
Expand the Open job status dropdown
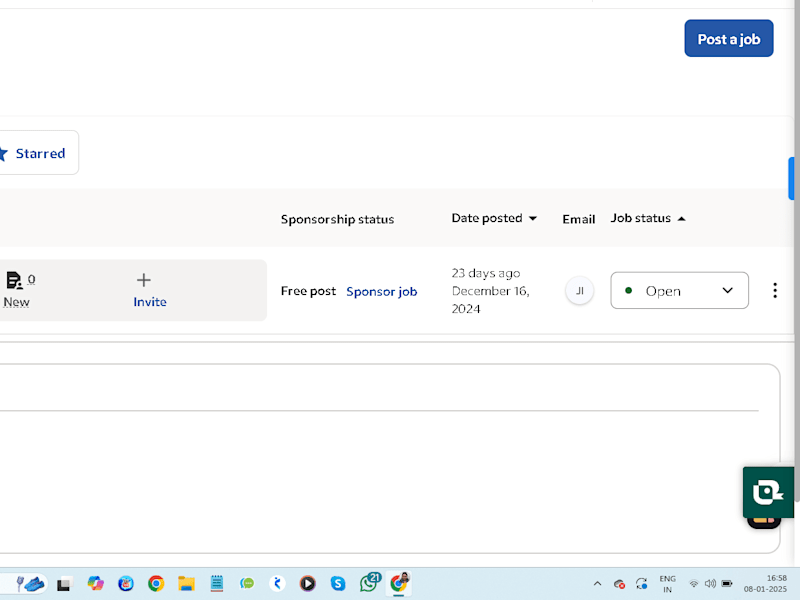point(679,290)
